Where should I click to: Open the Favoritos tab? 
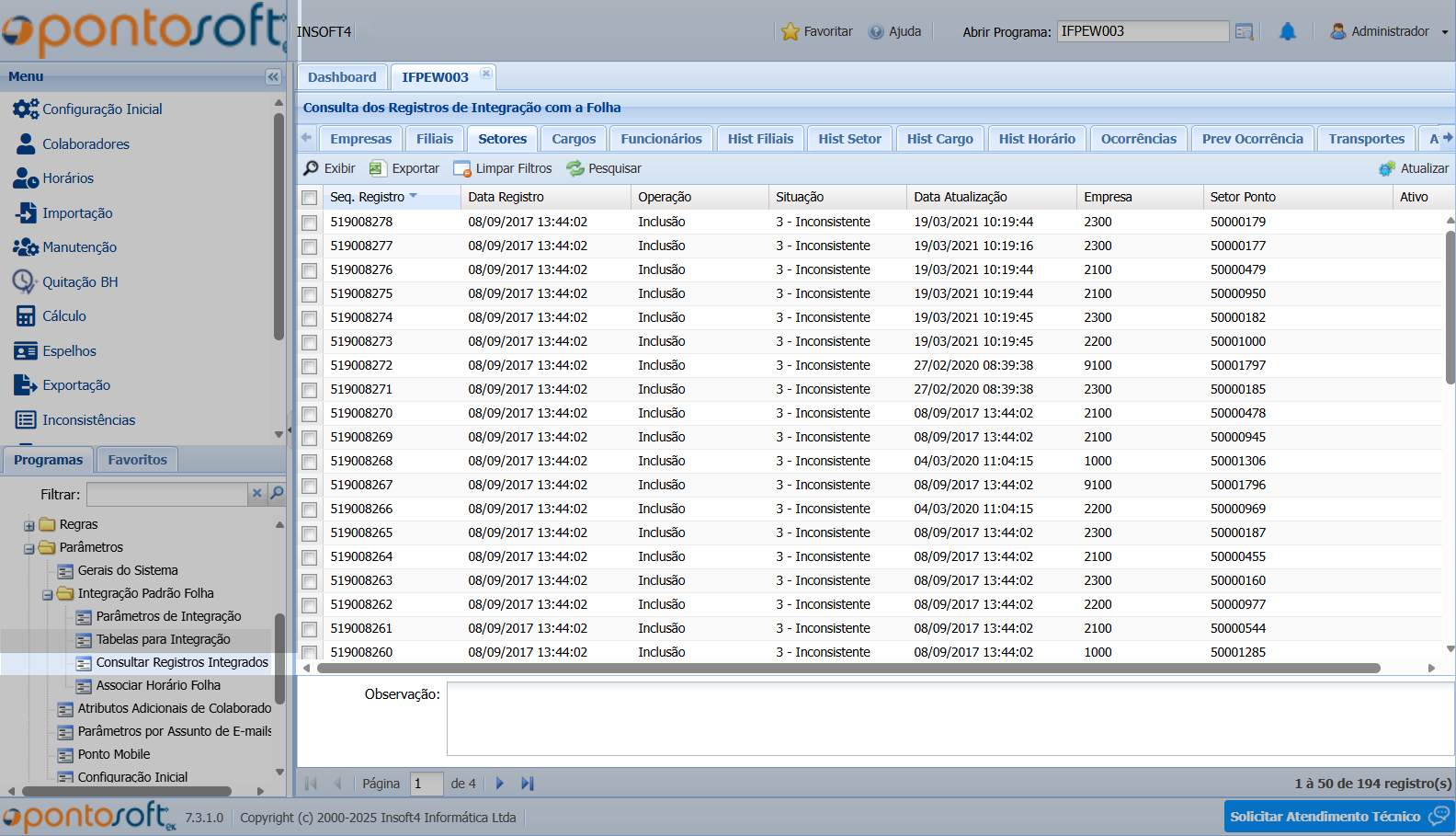pyautogui.click(x=137, y=460)
